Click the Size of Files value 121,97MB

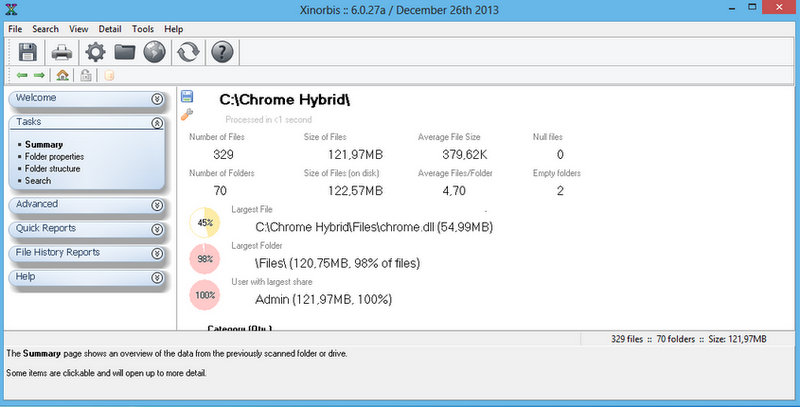pos(355,155)
